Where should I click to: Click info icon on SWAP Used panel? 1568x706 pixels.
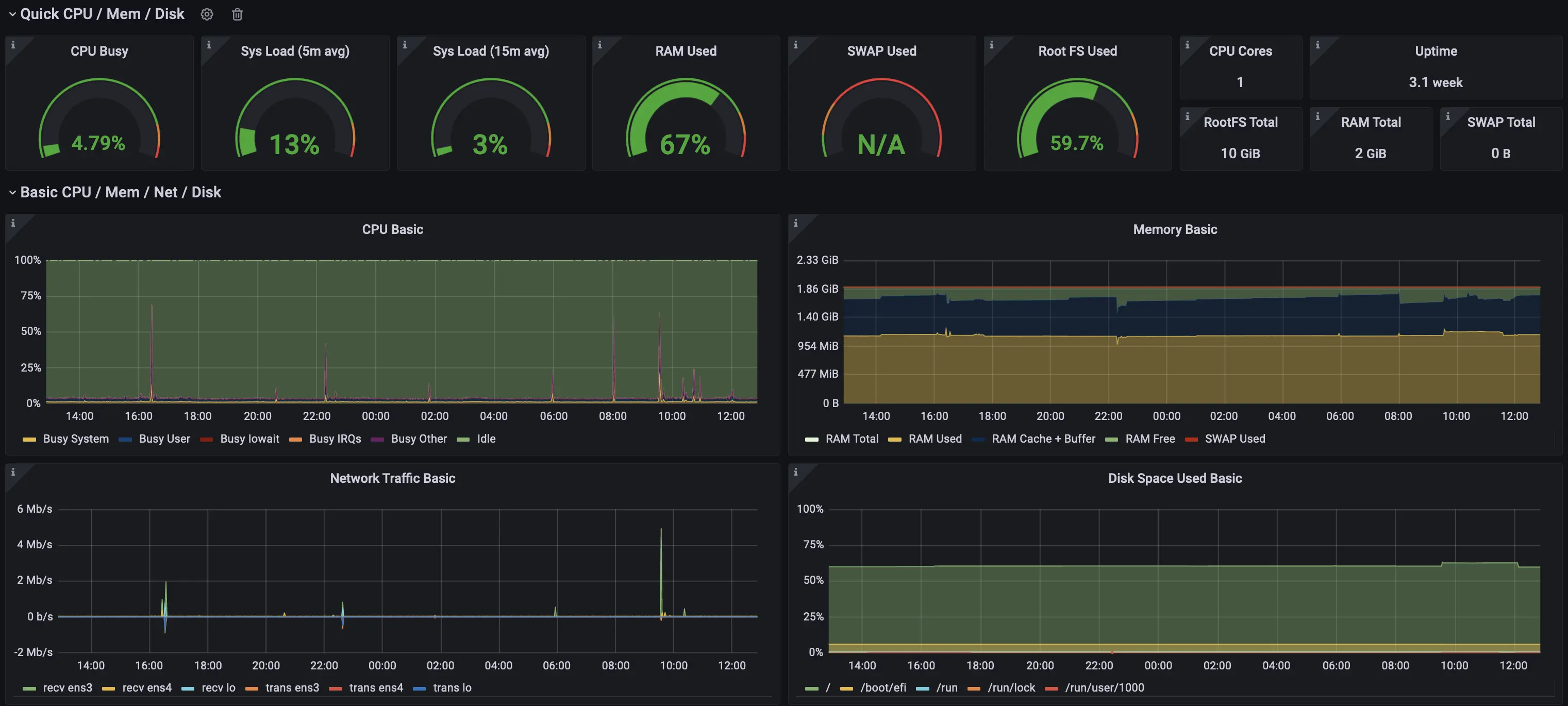[x=795, y=44]
